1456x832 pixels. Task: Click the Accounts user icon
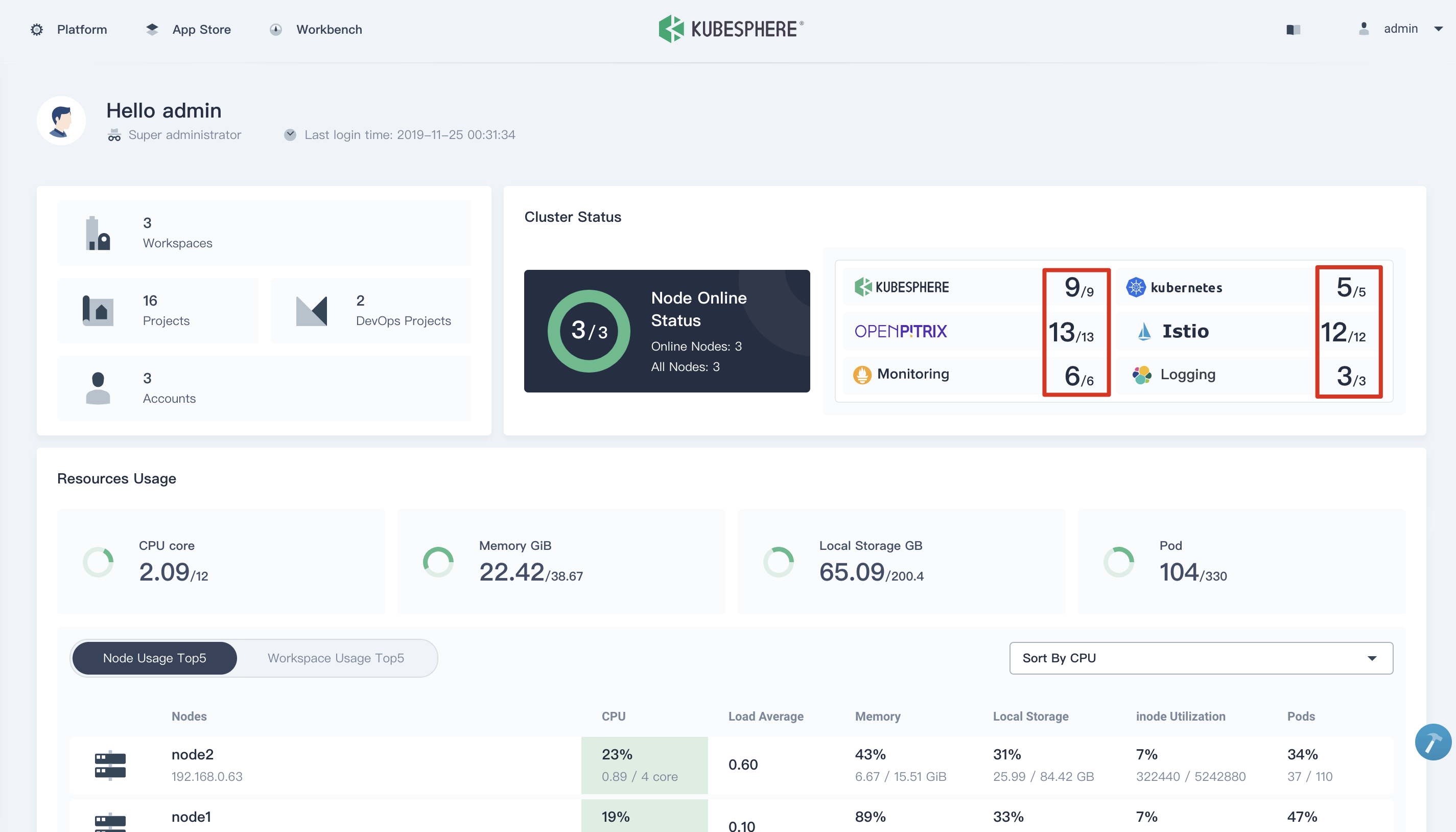[x=98, y=388]
